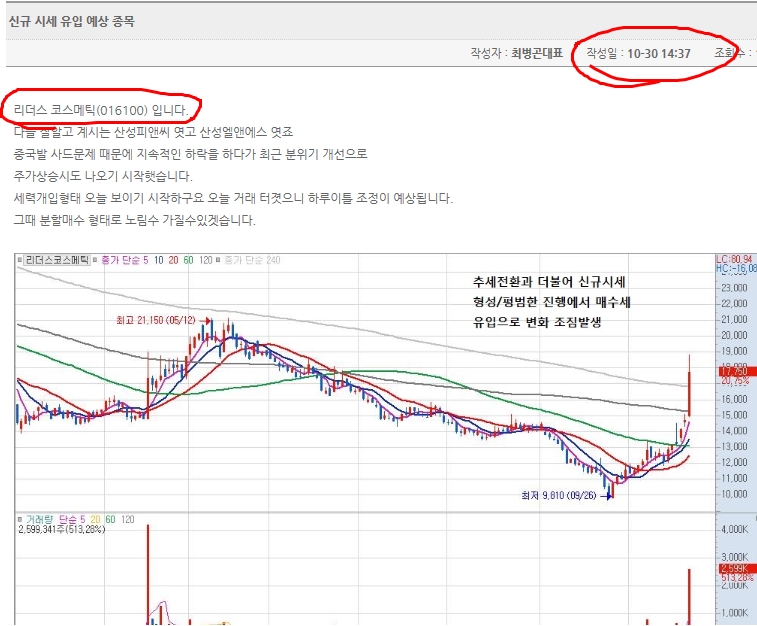Click the annotation line 유입으로 변화 조짐발생

[x=537, y=322]
